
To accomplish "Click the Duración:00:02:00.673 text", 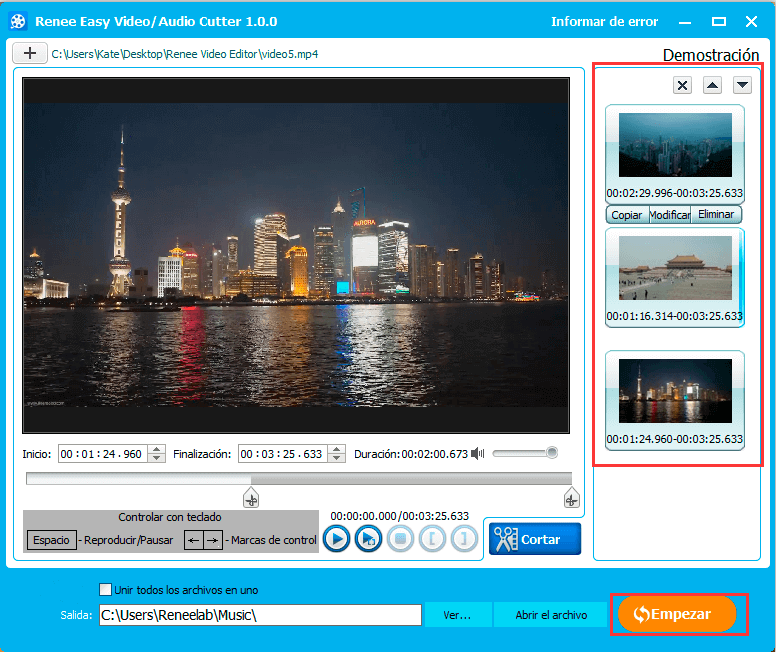I will click(411, 454).
